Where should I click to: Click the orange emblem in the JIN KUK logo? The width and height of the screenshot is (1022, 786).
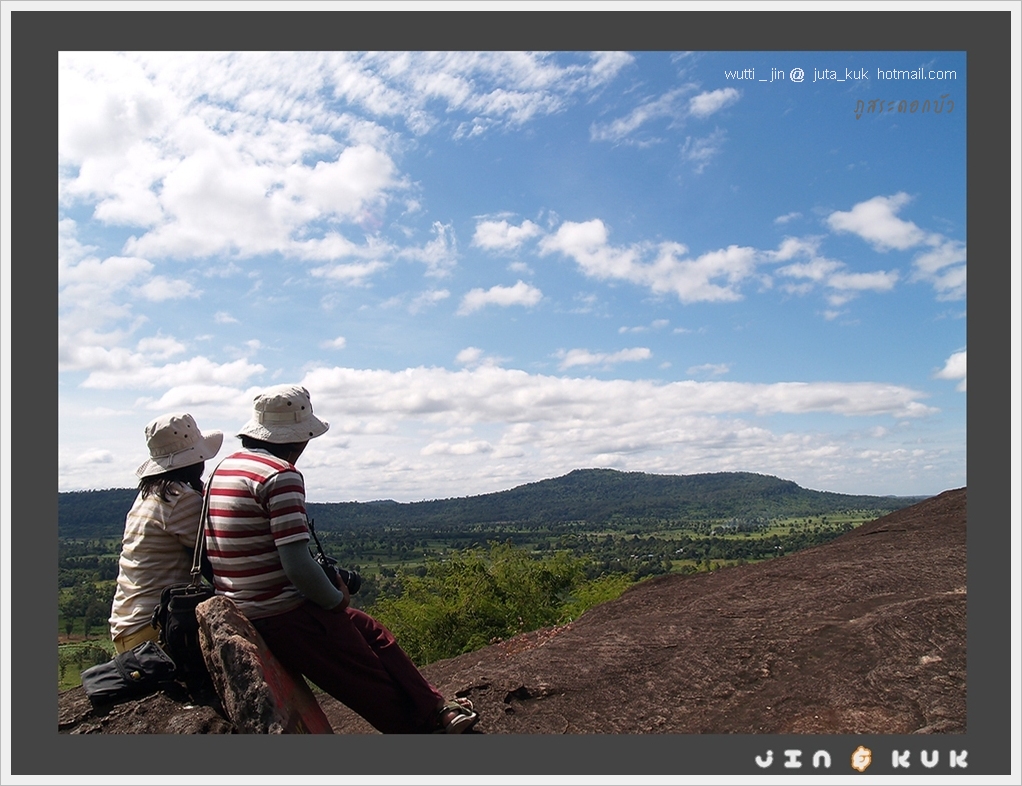(x=861, y=759)
